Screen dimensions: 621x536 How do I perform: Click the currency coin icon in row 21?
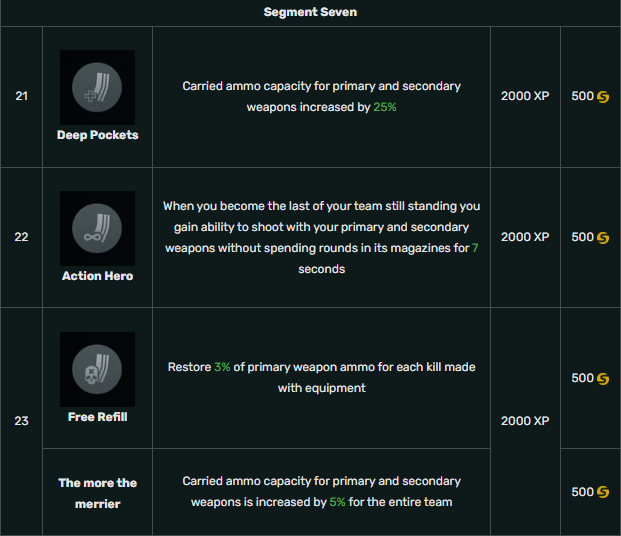(x=603, y=97)
